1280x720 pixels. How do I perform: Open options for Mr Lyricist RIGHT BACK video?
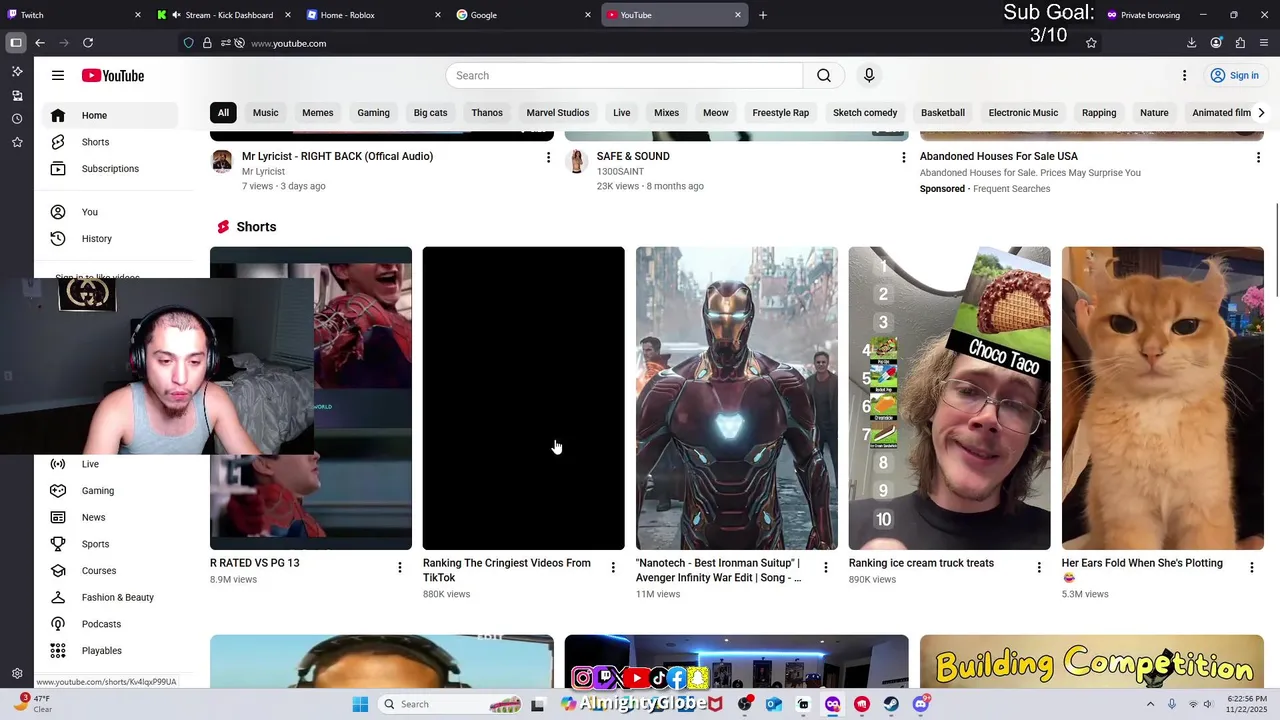coord(548,158)
